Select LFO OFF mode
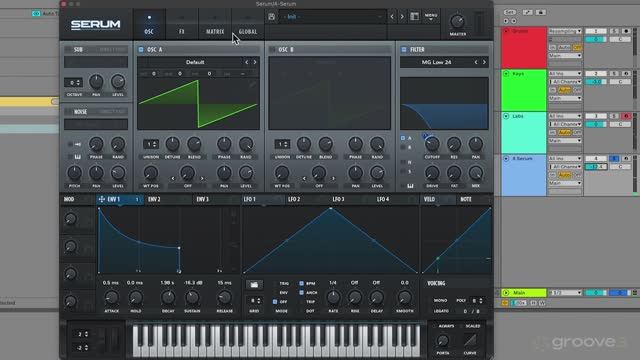Screen dimensions: 640x360 point(275,302)
